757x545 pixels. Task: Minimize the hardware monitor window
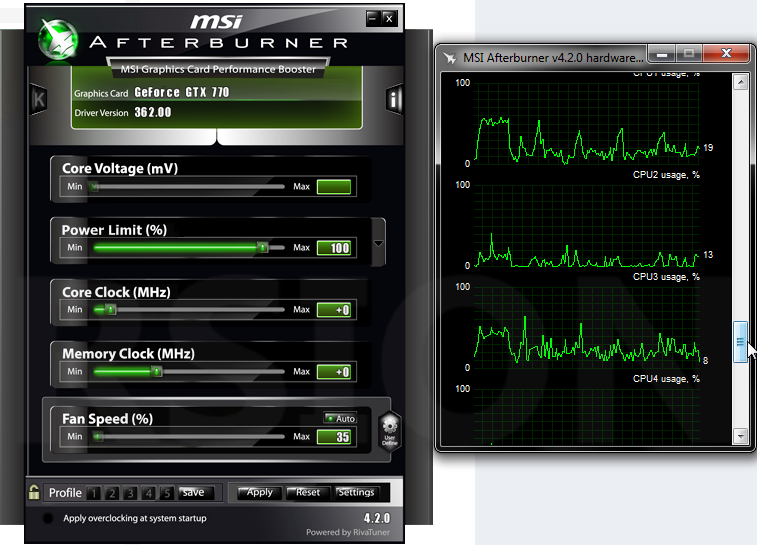(x=661, y=54)
